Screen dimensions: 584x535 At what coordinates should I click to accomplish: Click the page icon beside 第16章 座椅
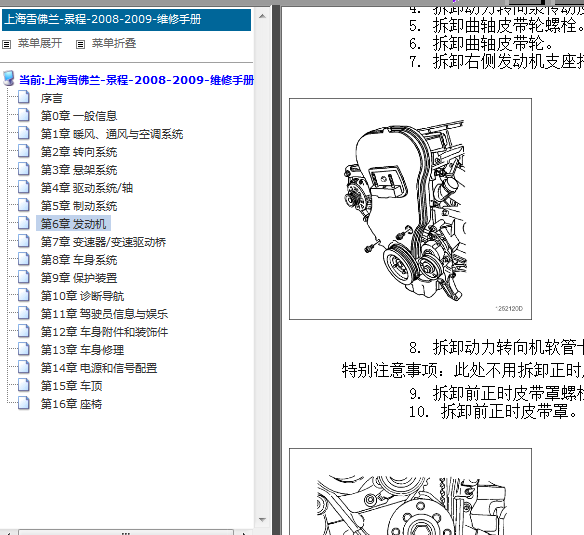[x=24, y=403]
